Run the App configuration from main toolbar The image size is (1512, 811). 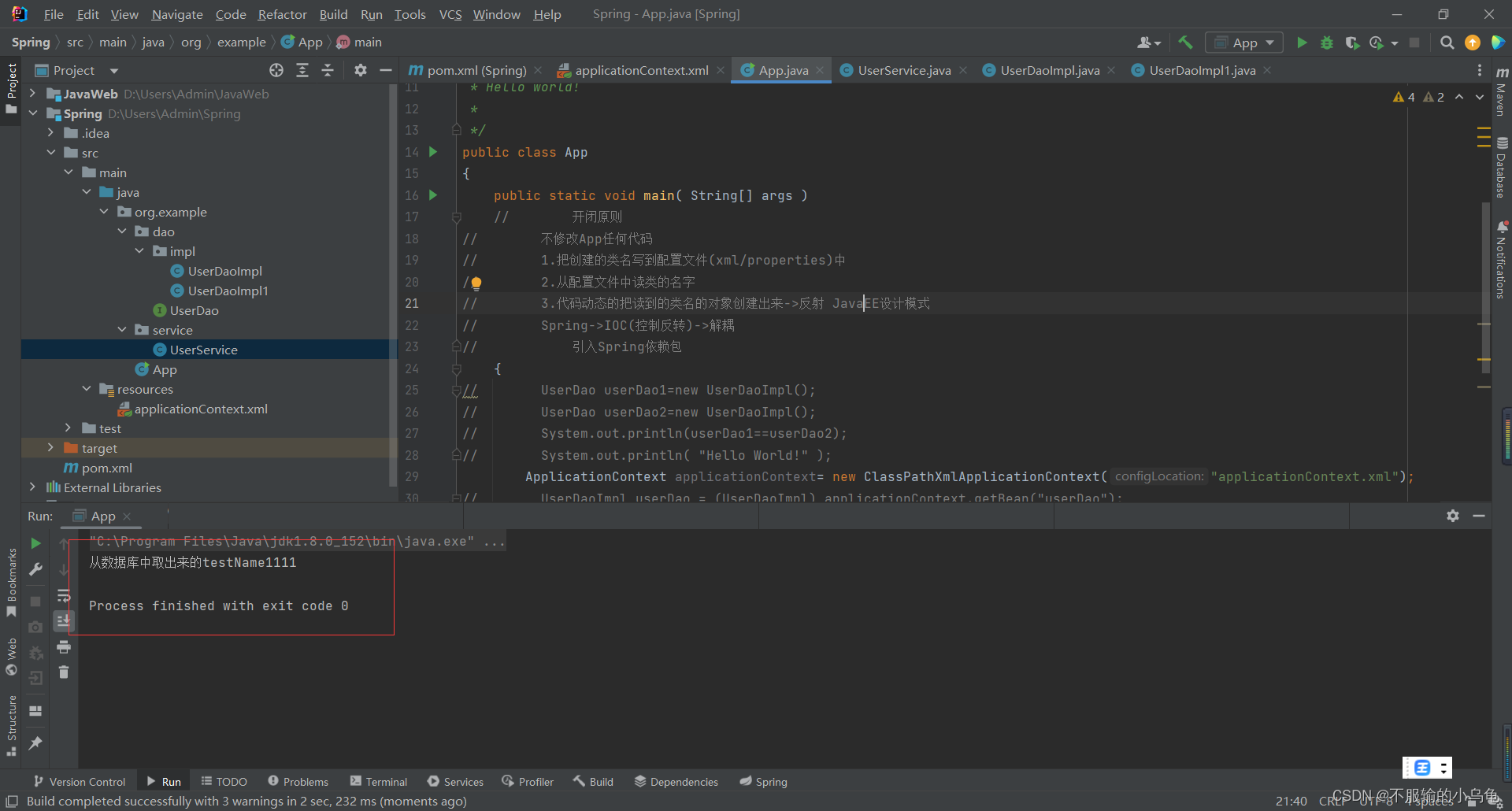1302,43
